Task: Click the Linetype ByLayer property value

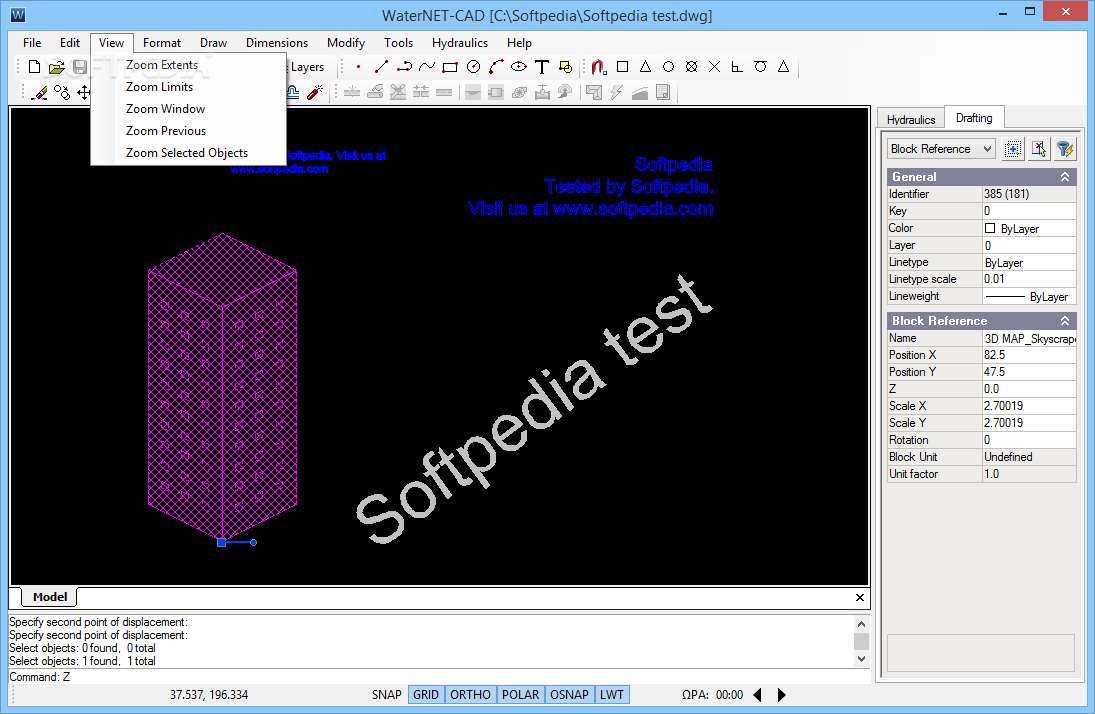Action: [x=1029, y=263]
